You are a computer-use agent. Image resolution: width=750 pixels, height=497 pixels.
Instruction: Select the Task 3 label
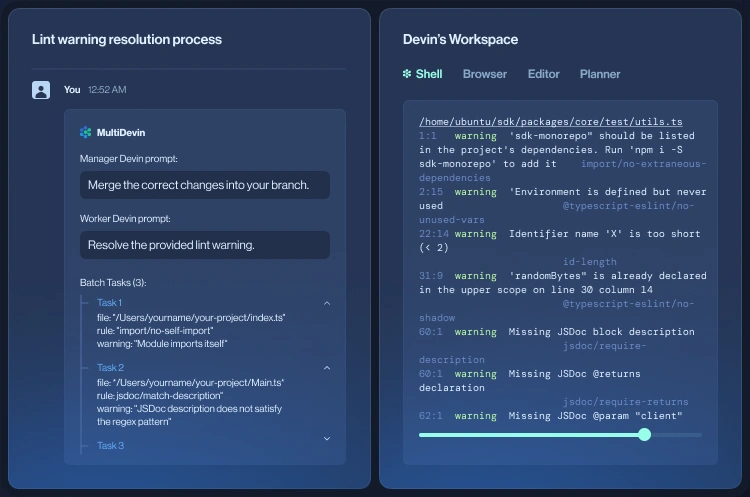coord(110,445)
